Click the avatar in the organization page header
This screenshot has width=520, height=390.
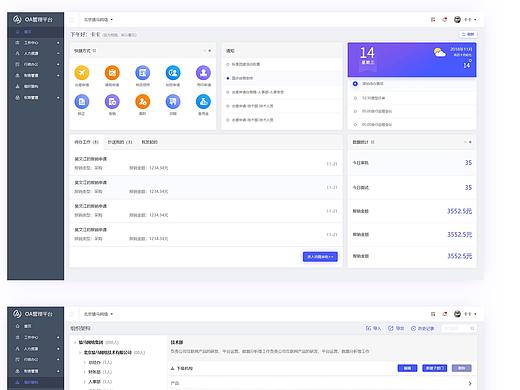[457, 314]
